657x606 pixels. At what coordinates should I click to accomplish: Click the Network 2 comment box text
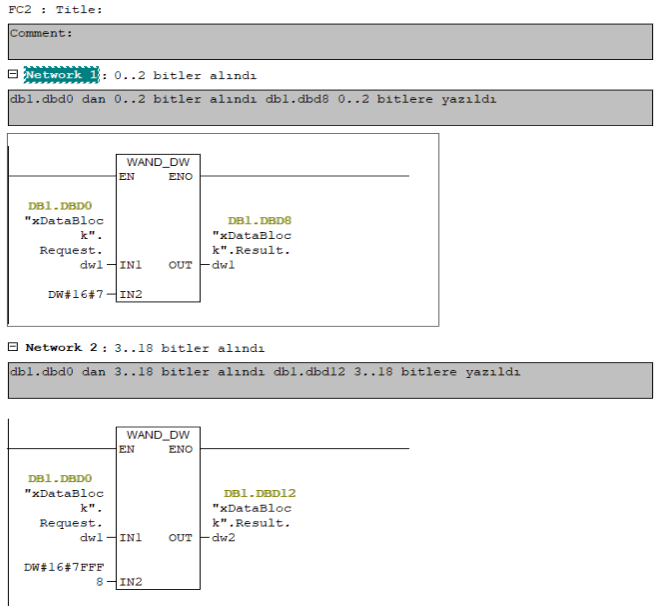click(265, 372)
